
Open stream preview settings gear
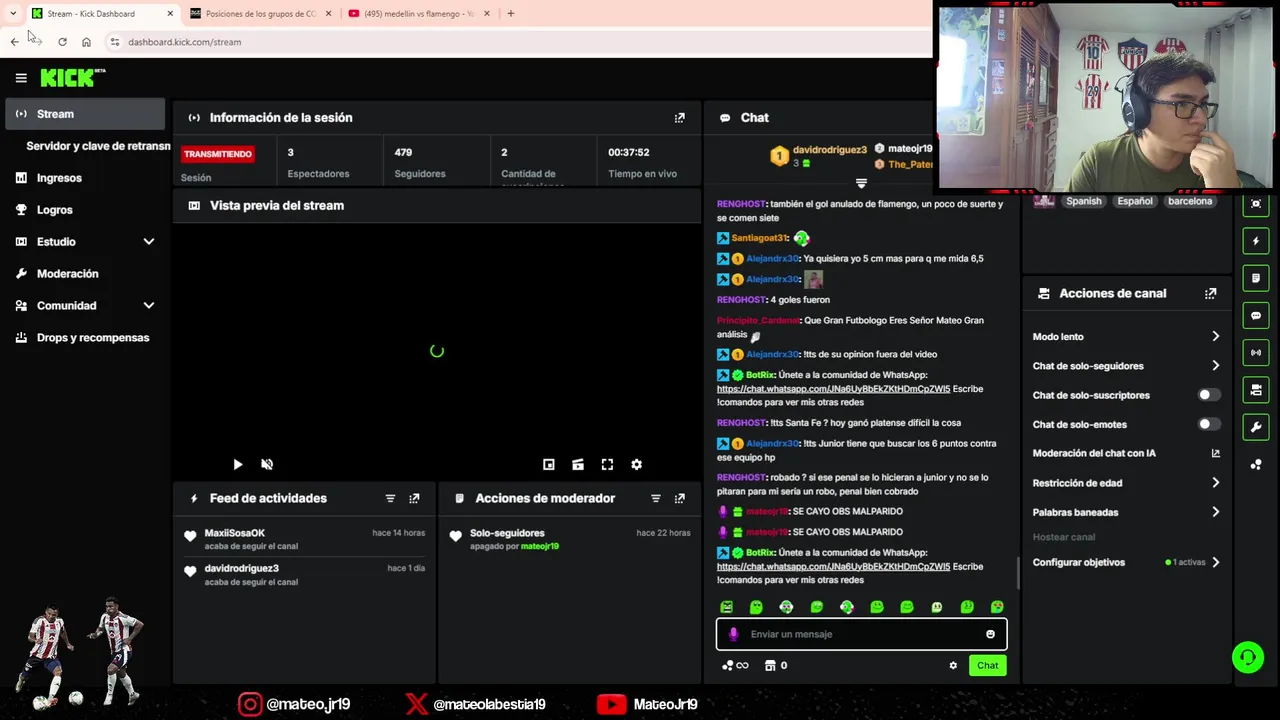[636, 465]
